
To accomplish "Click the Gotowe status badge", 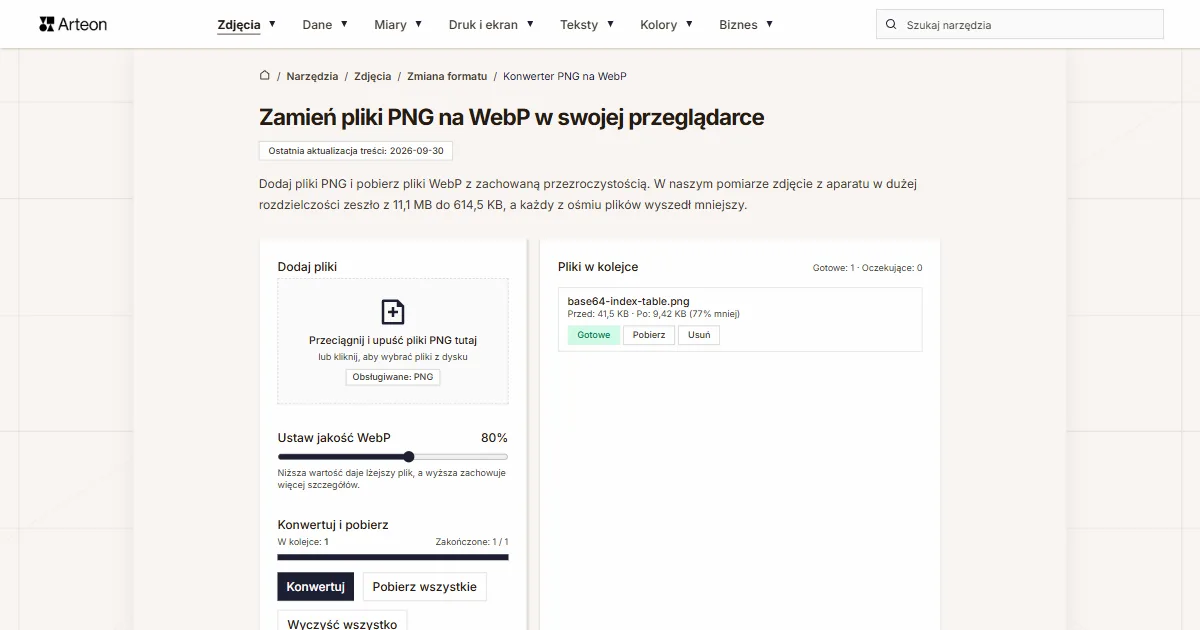I will point(593,335).
